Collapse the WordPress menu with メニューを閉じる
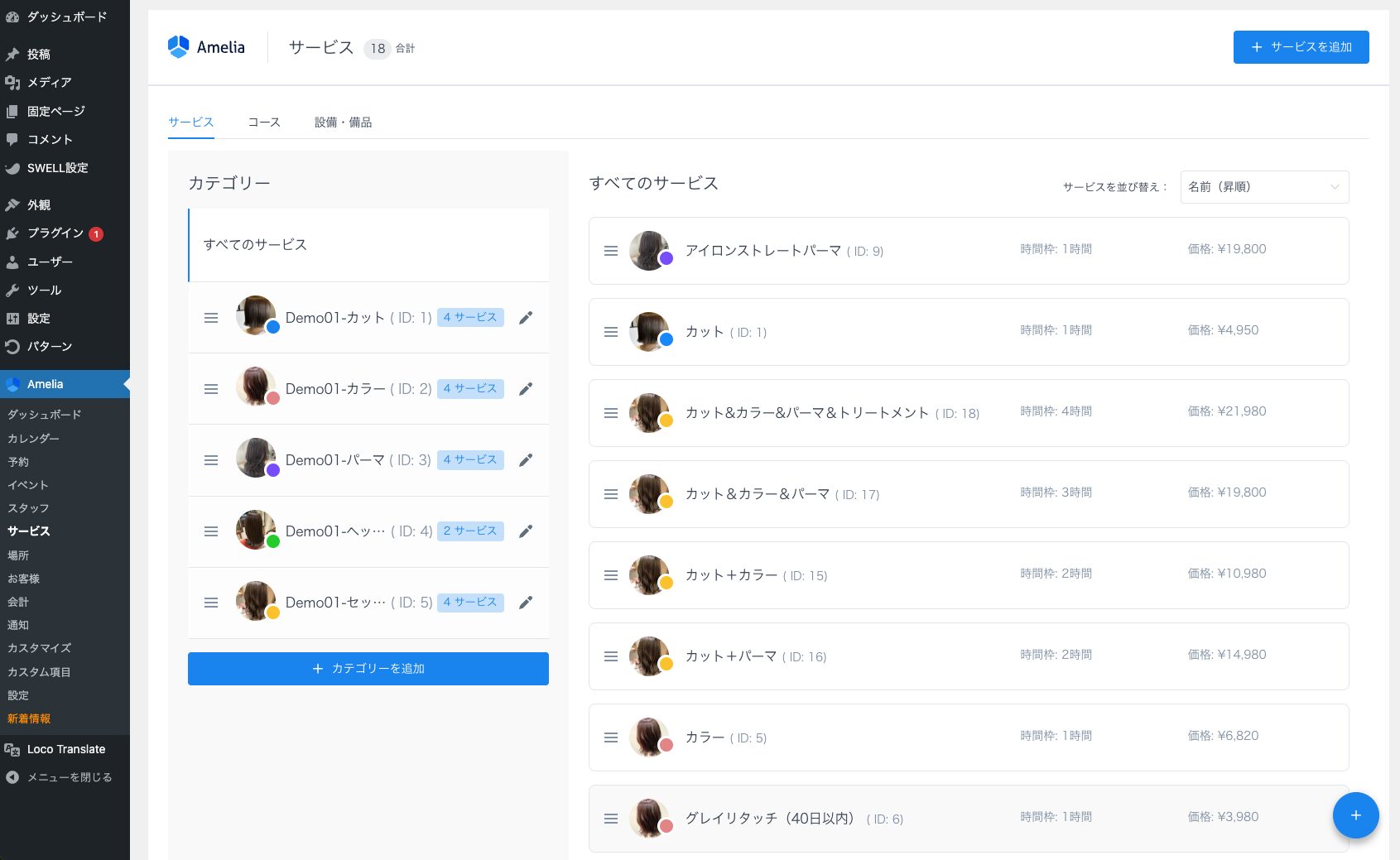Image resolution: width=1400 pixels, height=860 pixels. tap(69, 777)
